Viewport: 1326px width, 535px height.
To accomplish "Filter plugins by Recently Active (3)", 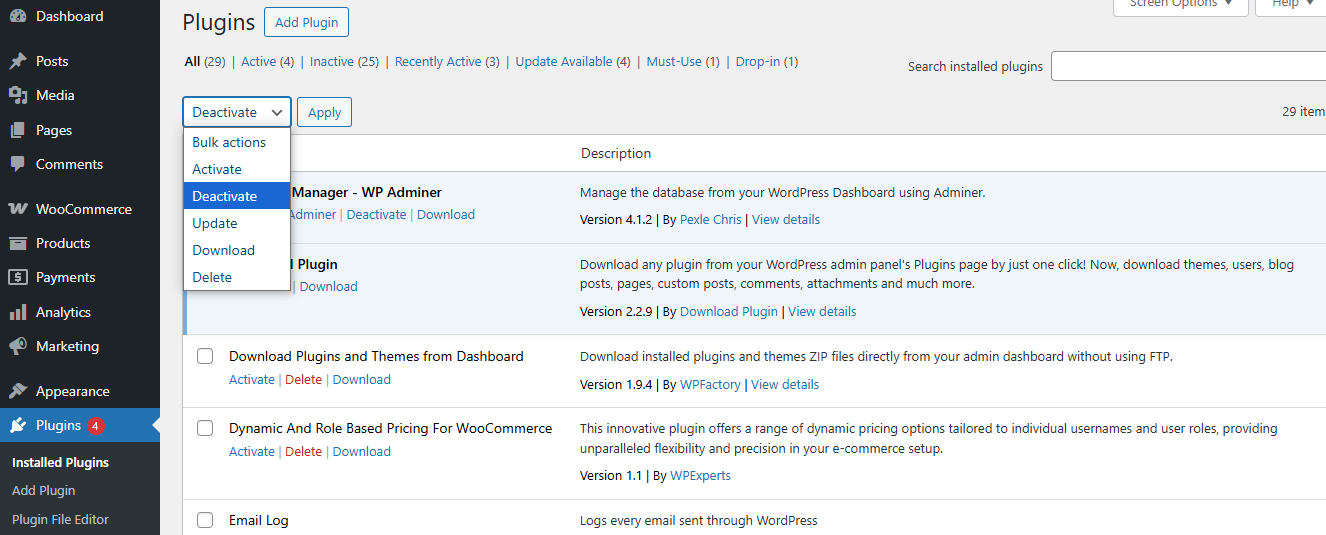I will [447, 61].
